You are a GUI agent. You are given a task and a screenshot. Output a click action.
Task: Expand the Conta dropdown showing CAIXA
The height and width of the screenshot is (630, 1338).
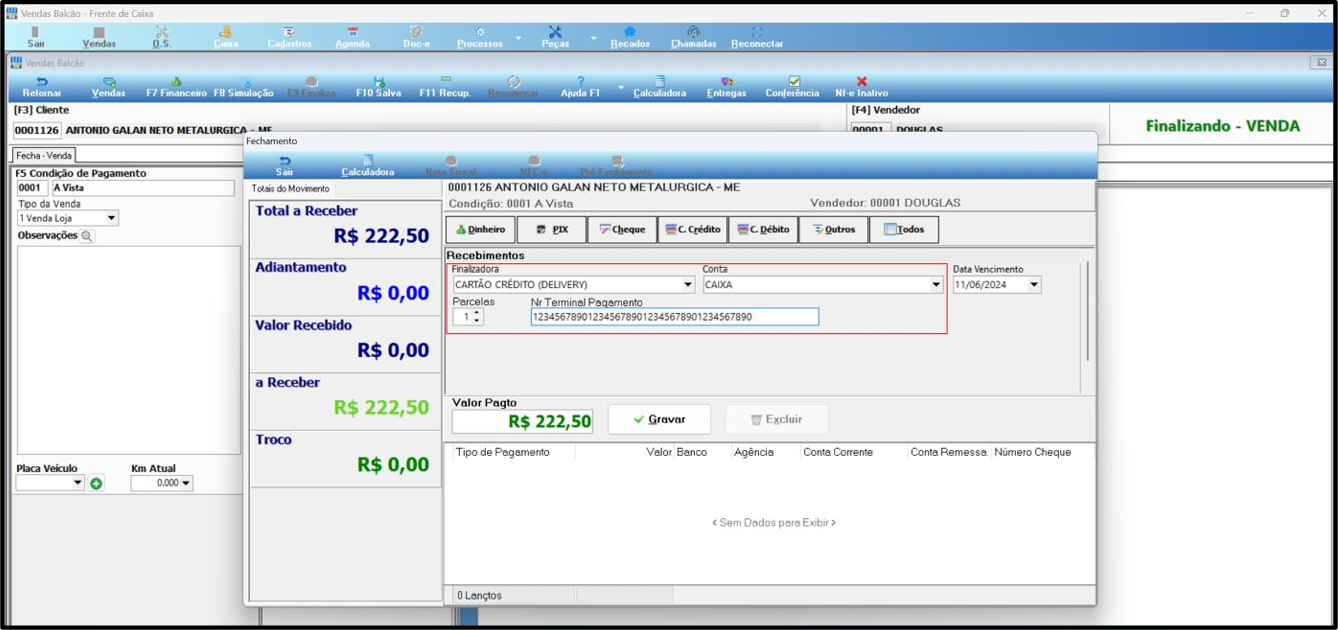(937, 285)
